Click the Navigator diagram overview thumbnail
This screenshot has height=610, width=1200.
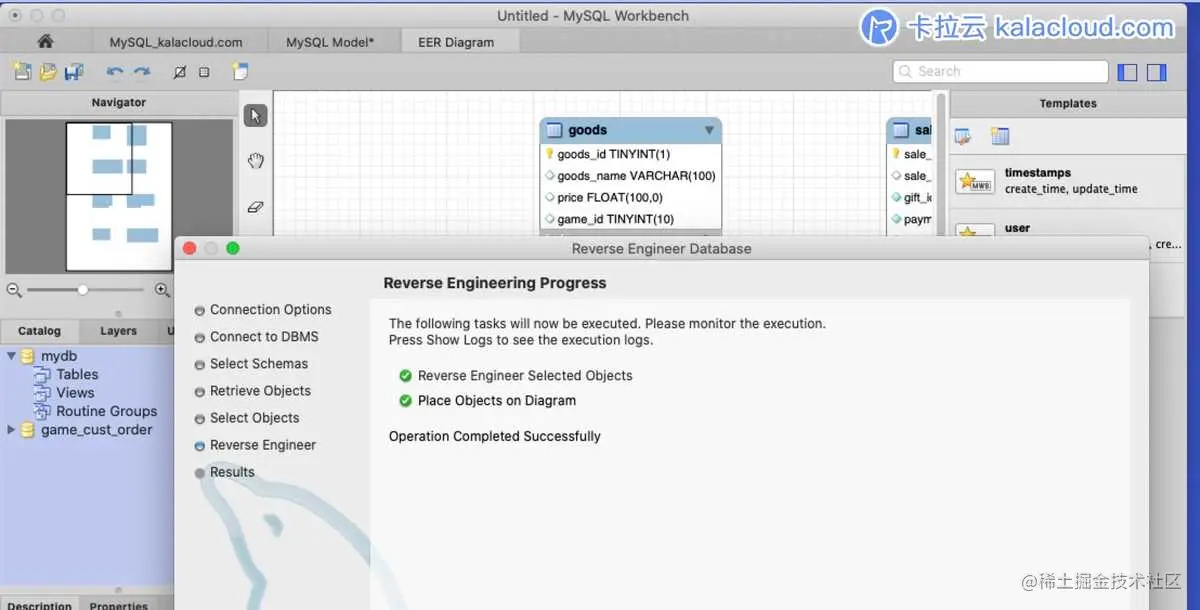click(x=119, y=196)
